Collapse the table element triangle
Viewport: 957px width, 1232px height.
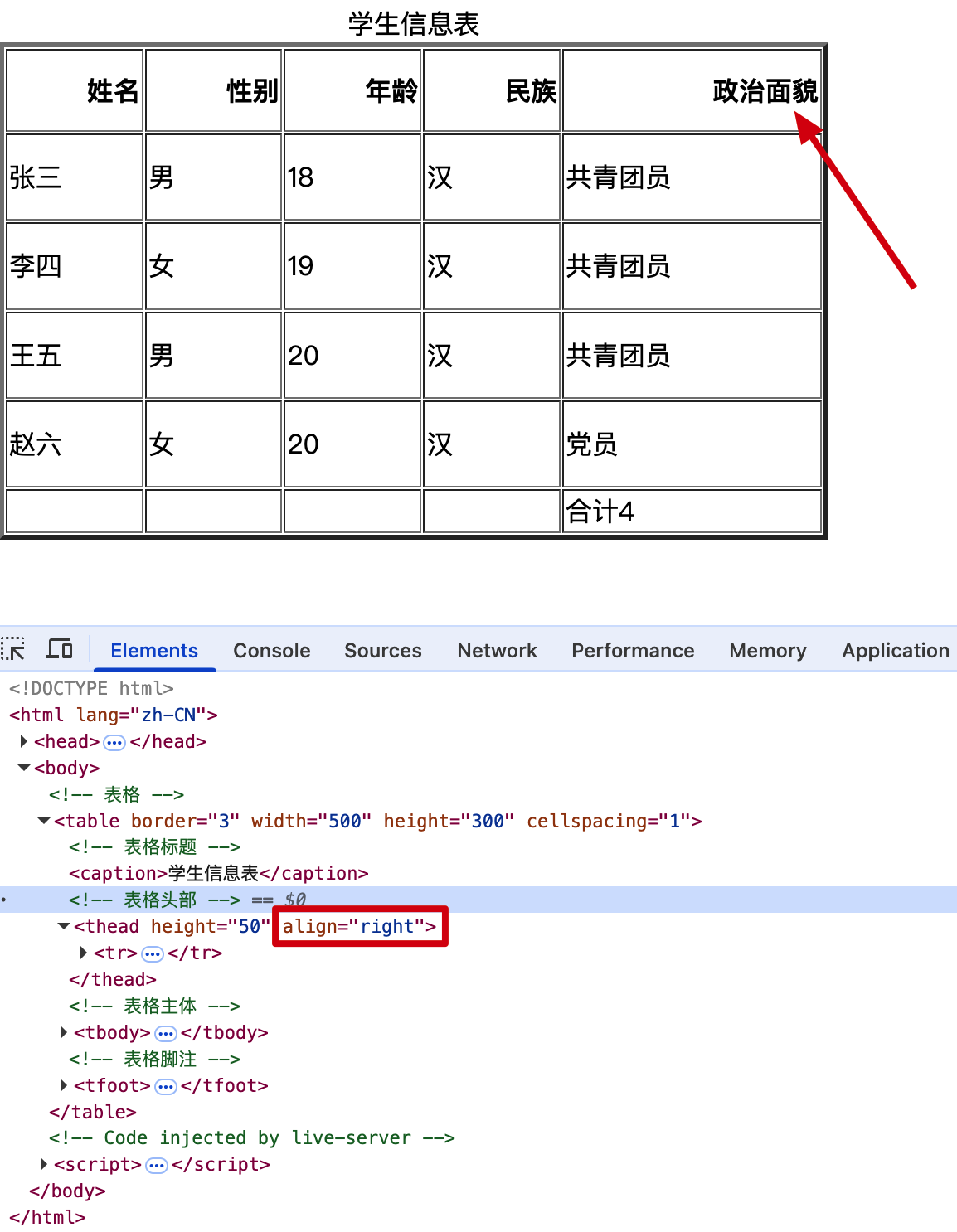(44, 821)
